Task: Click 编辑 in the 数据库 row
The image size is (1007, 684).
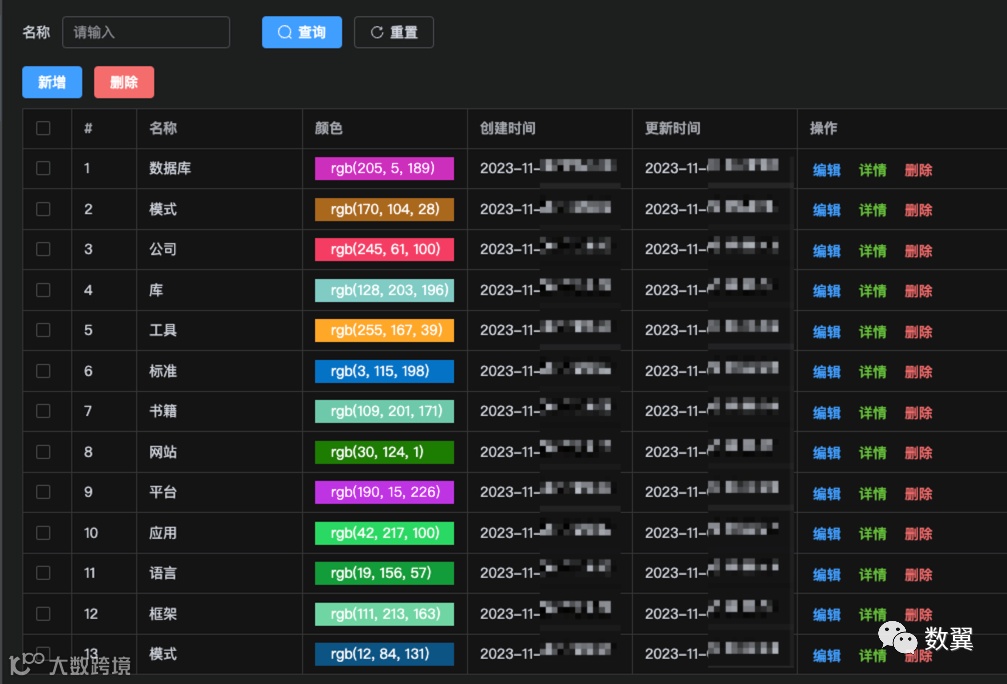Action: coord(827,170)
